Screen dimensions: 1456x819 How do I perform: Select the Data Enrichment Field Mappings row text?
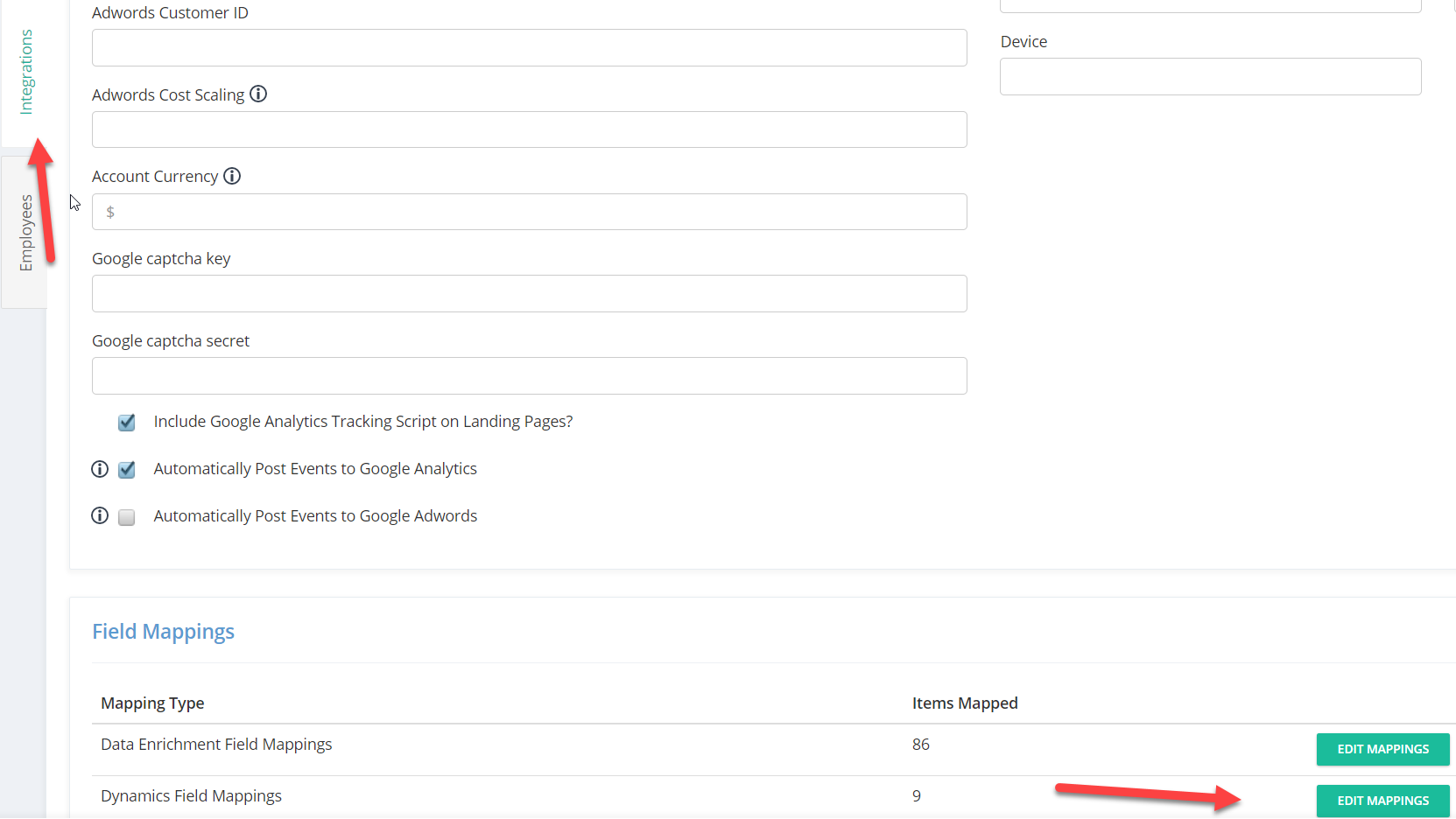pos(216,745)
